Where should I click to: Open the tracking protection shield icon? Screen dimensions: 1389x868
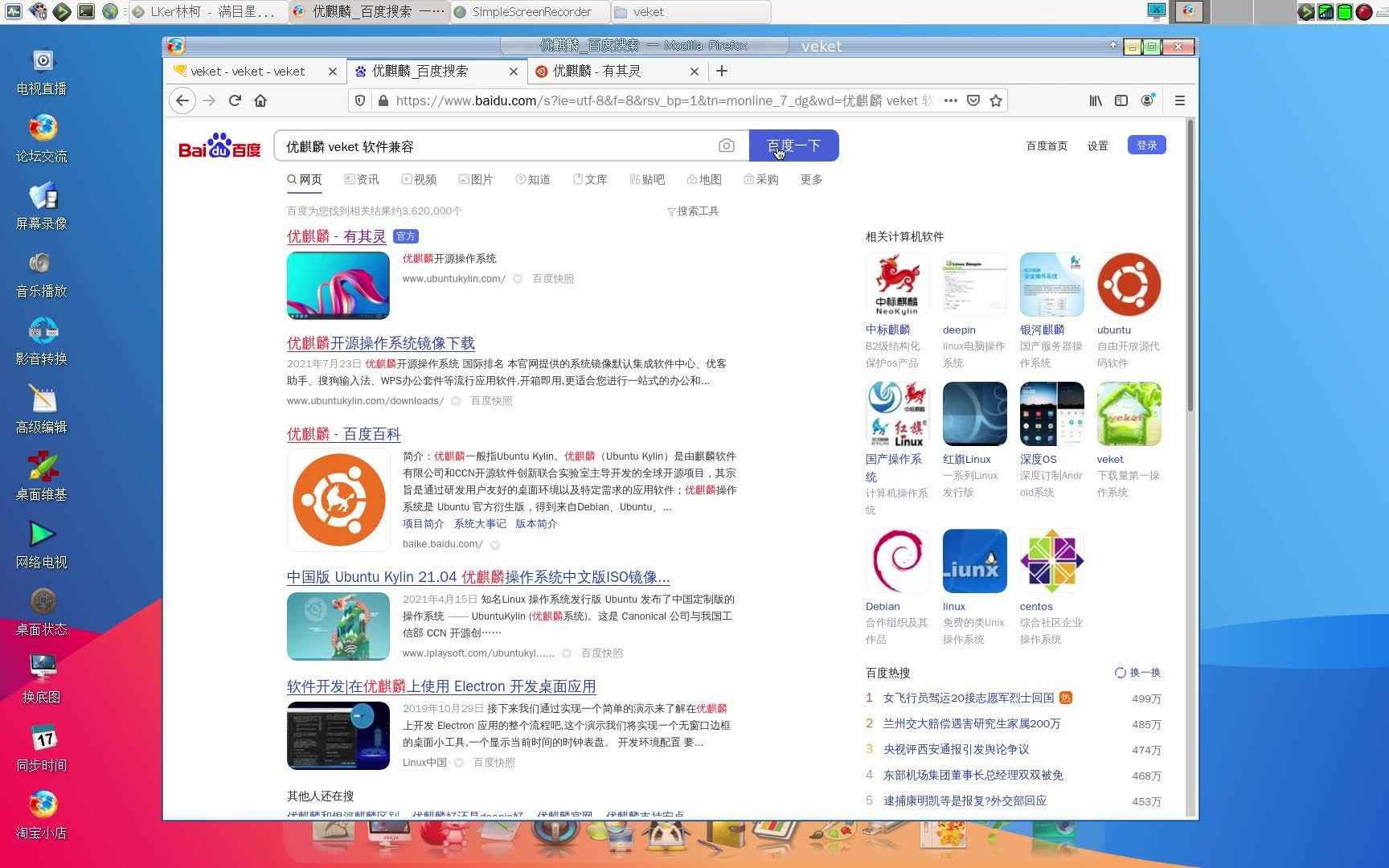(360, 100)
